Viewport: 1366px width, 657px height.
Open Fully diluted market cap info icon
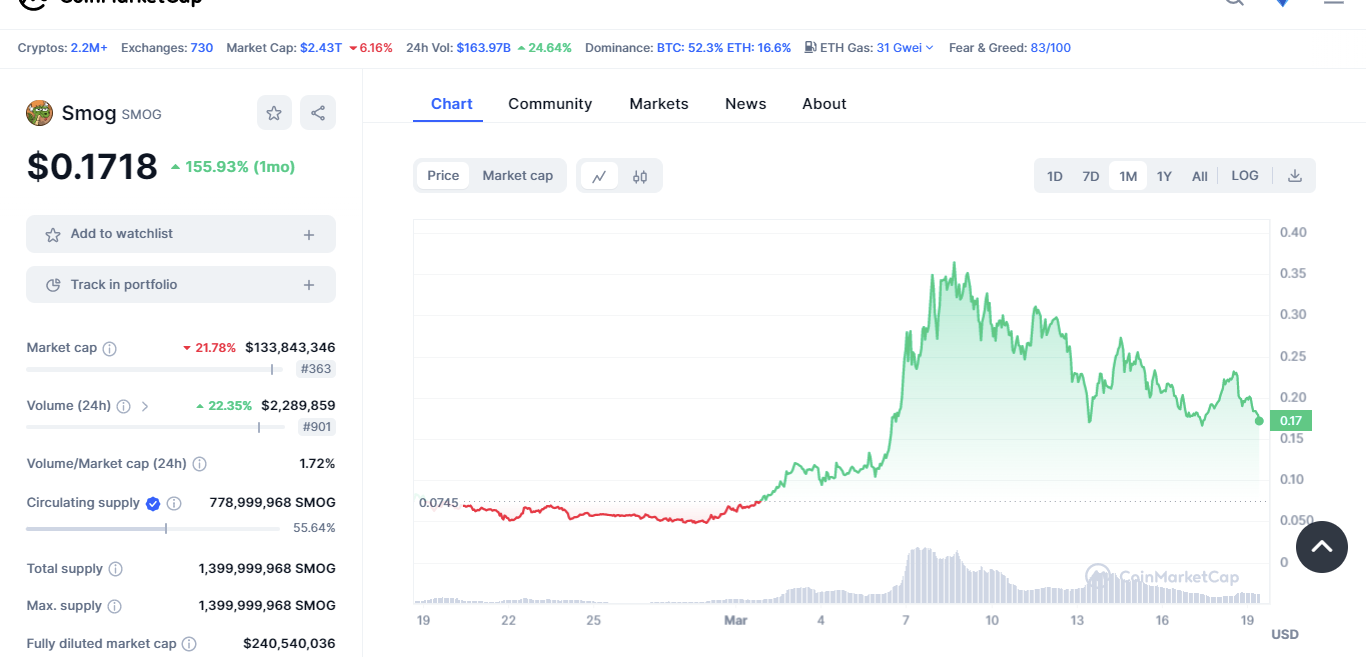(189, 645)
